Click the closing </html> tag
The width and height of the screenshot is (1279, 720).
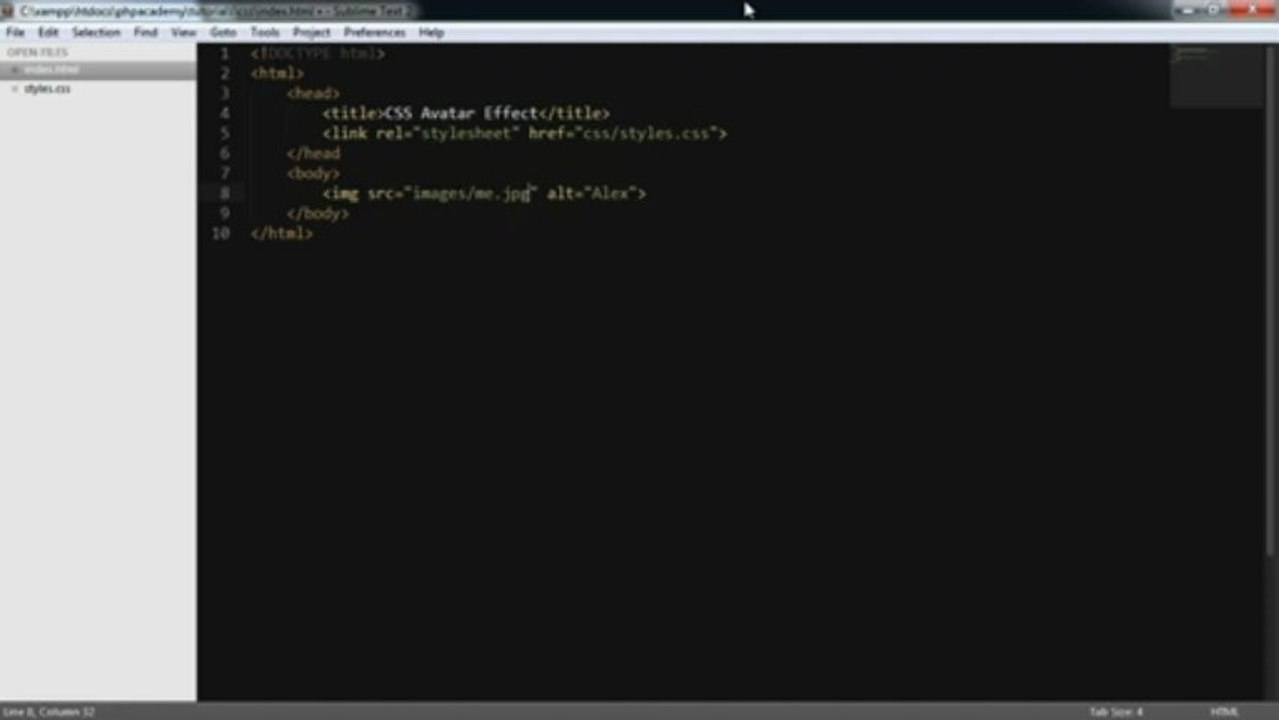(x=282, y=233)
